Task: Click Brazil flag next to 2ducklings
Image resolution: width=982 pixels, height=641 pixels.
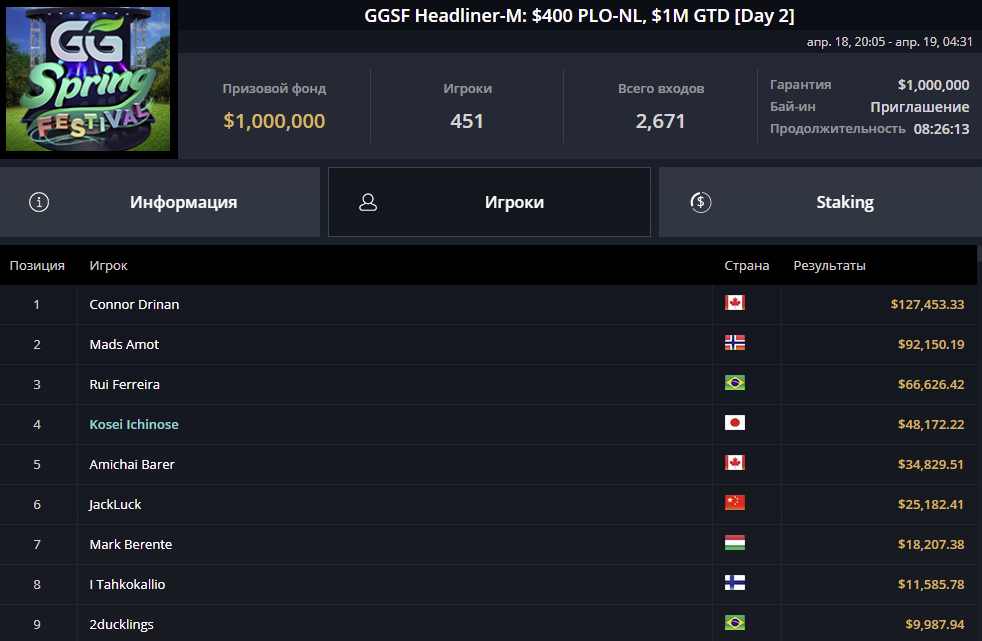Action: pyautogui.click(x=735, y=623)
